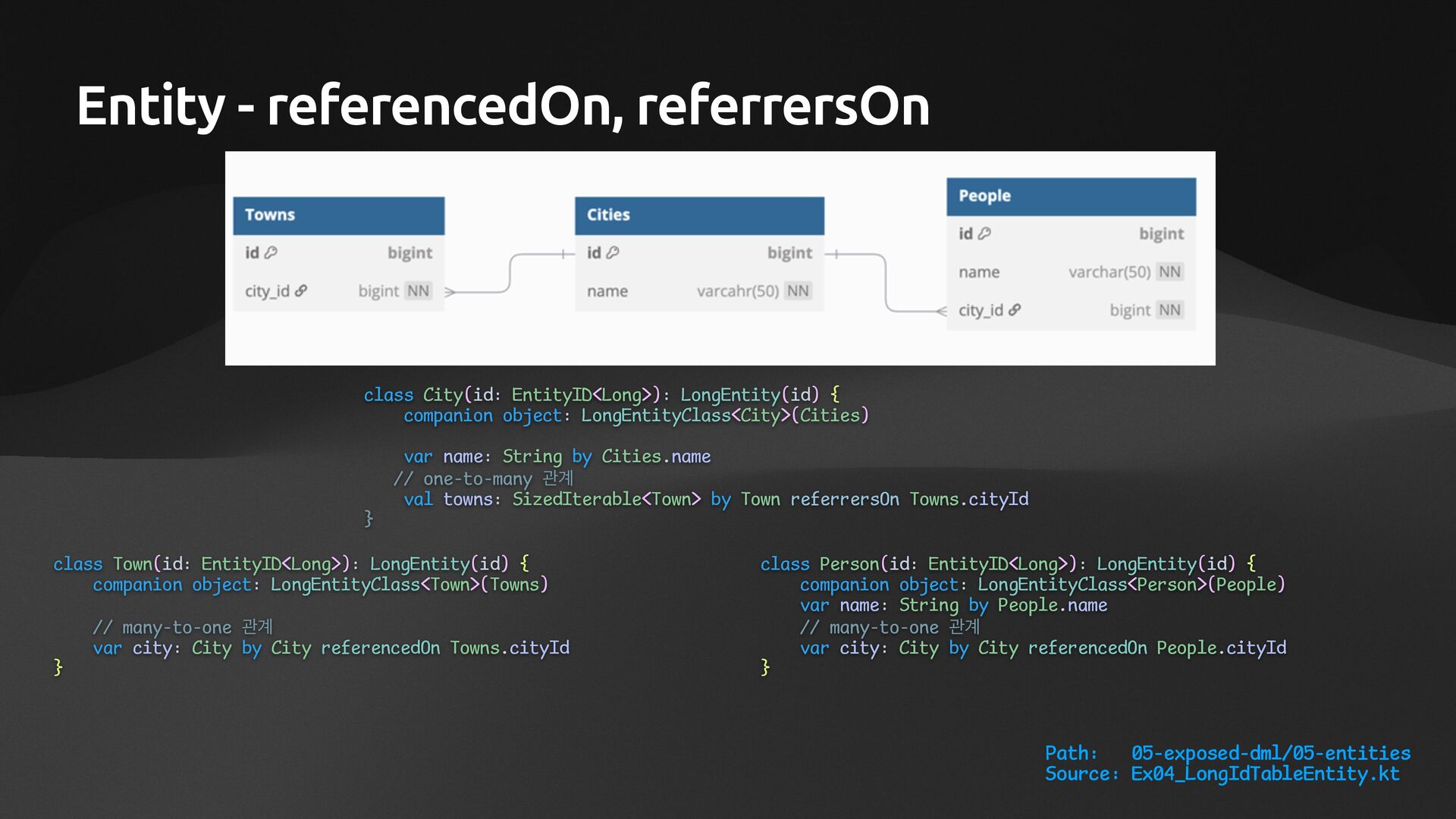
Task: Click the referencedOn People.cityId code line
Action: pos(1043,648)
